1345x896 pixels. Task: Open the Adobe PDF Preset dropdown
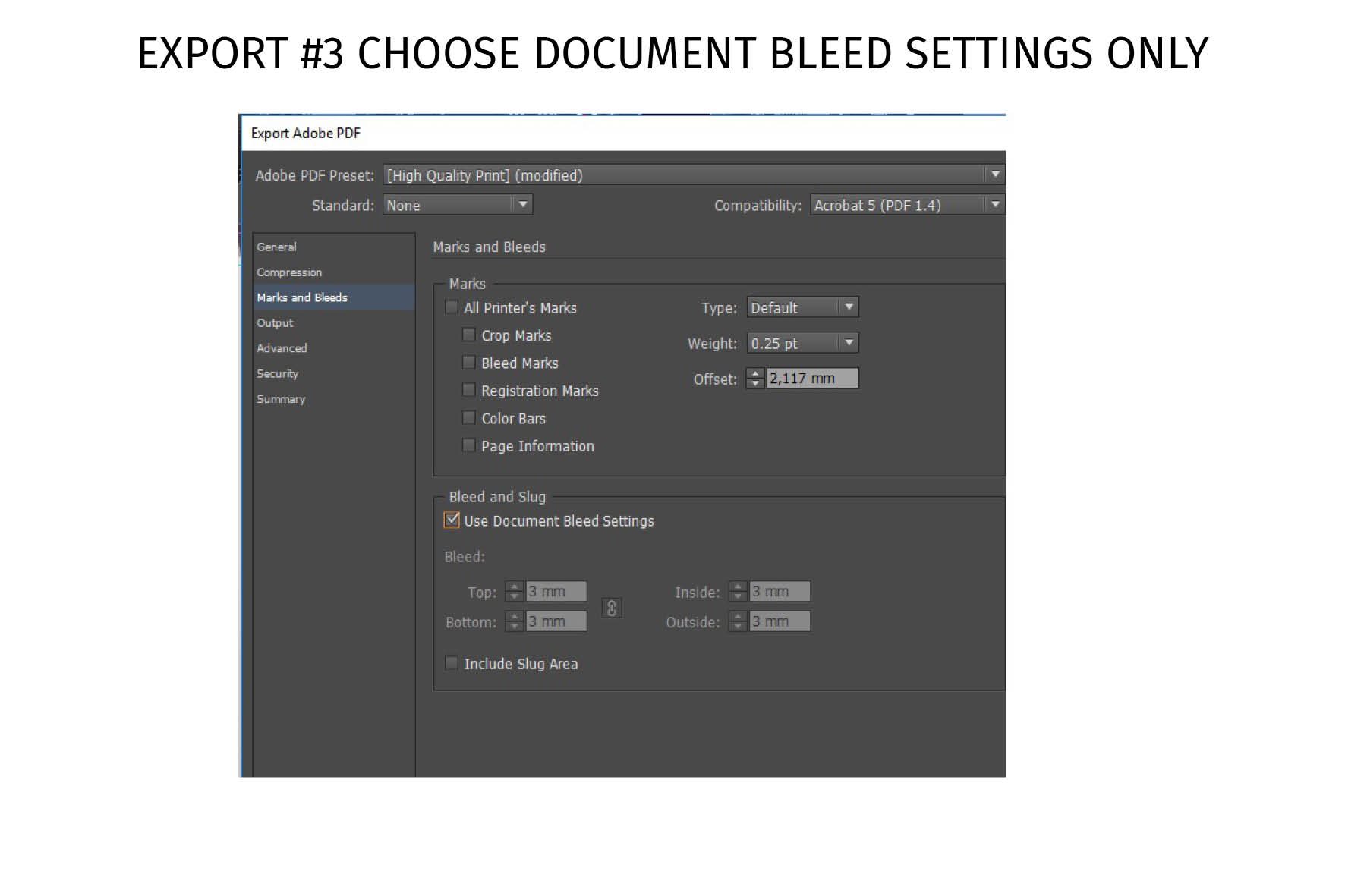click(694, 175)
